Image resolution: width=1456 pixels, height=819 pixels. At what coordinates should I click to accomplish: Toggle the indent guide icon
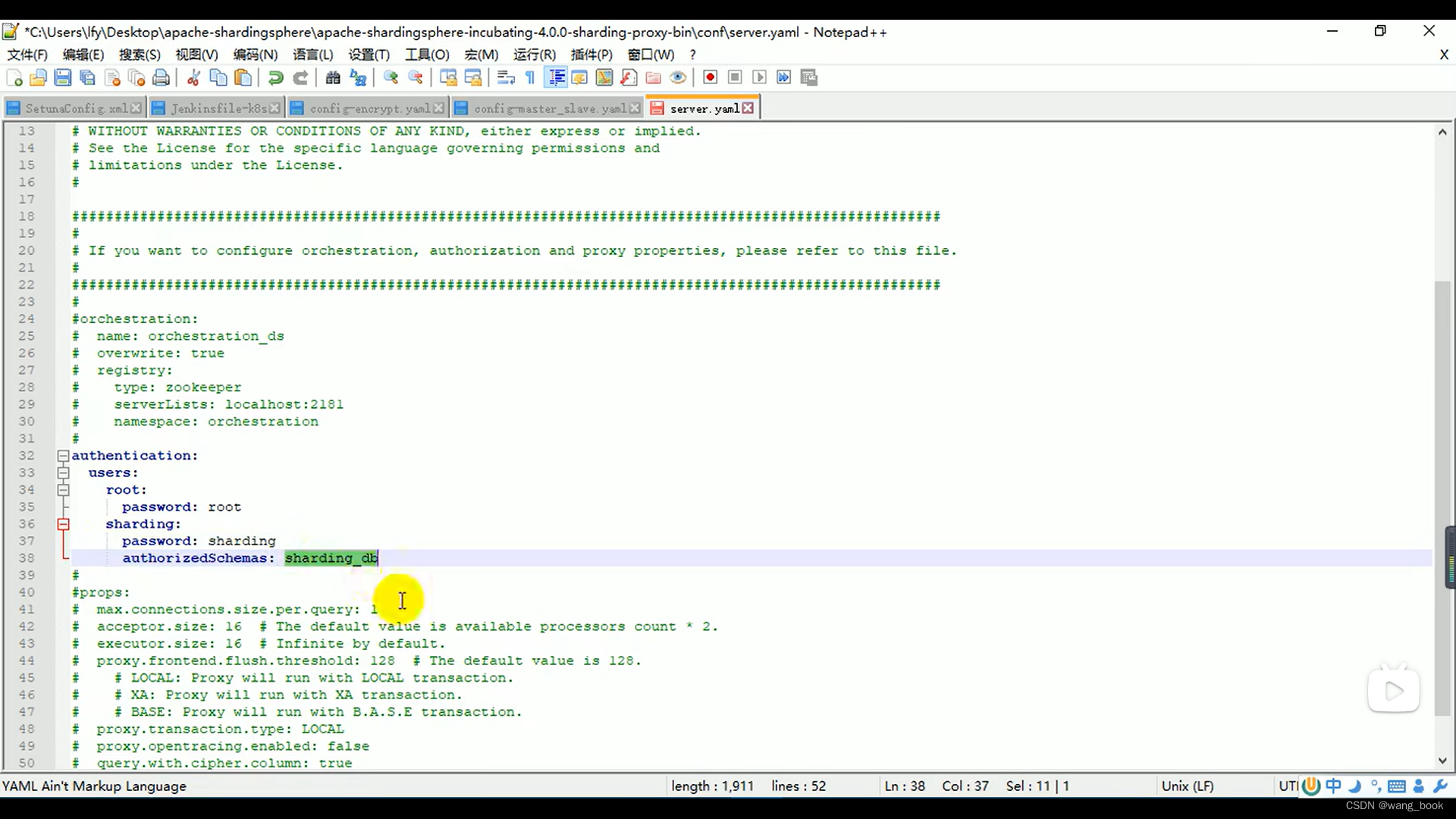click(x=556, y=77)
